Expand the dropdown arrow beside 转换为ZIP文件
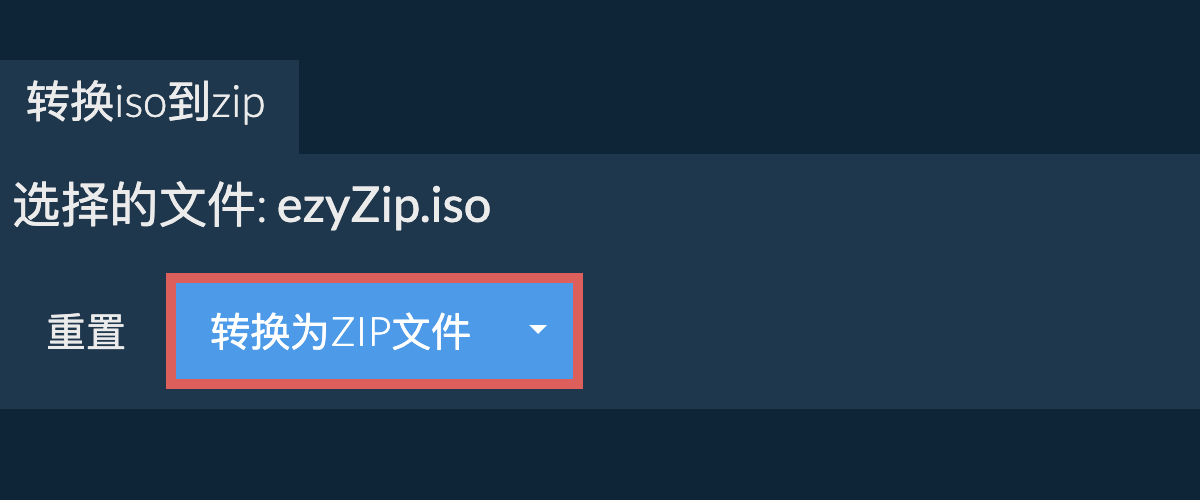The width and height of the screenshot is (1200, 500). (x=538, y=330)
